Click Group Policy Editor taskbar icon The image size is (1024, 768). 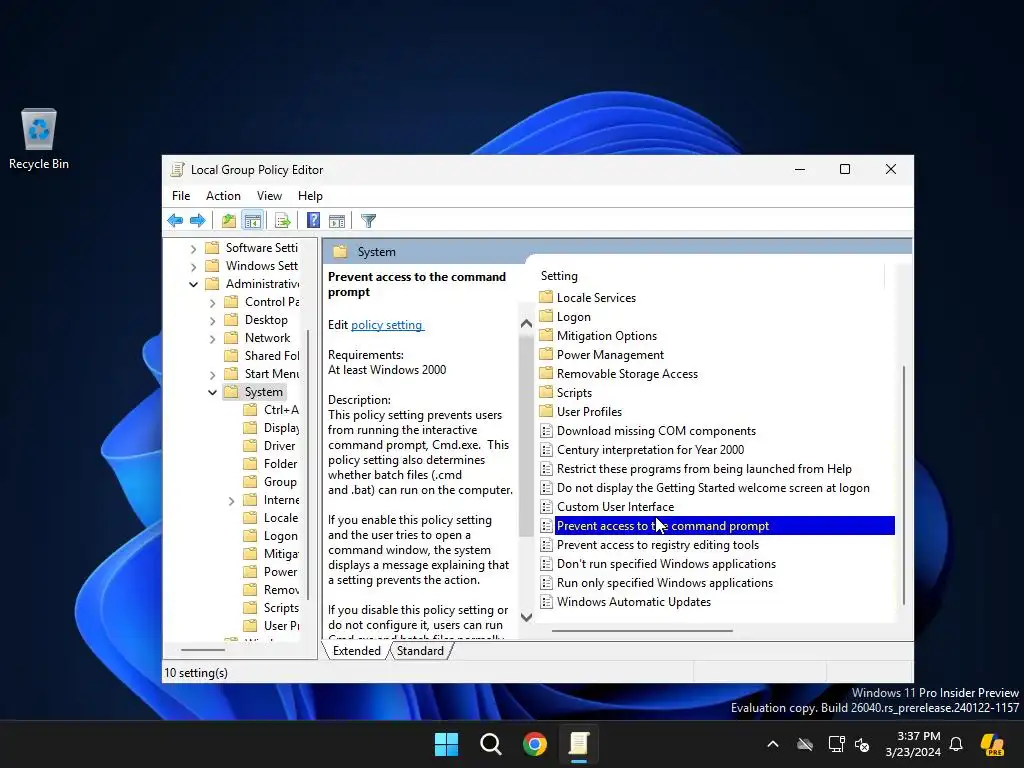[579, 744]
